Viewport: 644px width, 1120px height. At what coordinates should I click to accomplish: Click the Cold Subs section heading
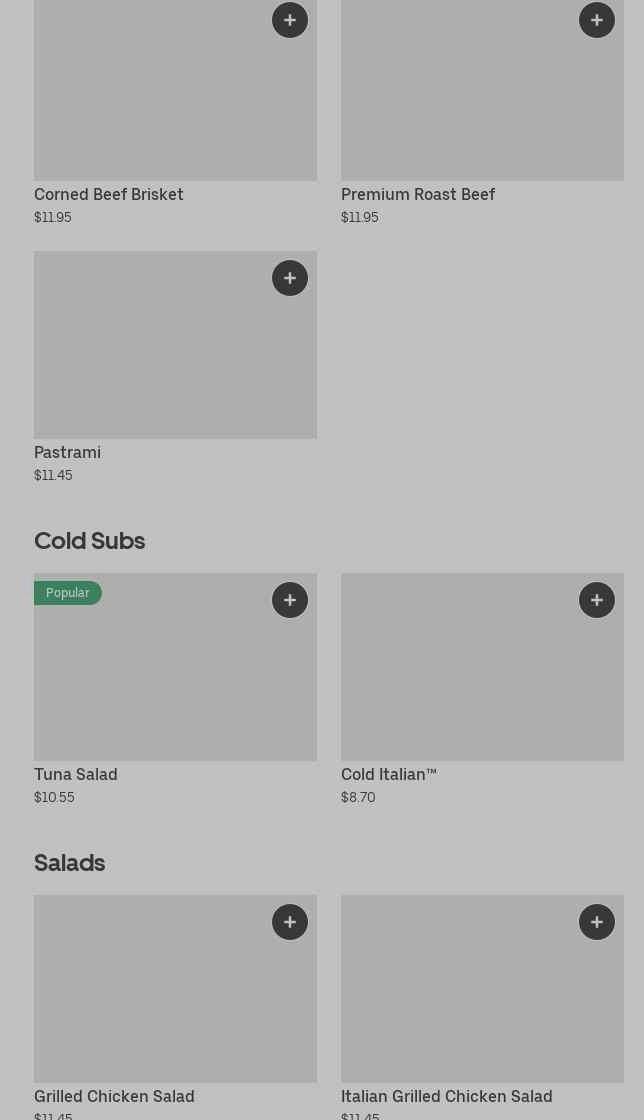pyautogui.click(x=90, y=540)
